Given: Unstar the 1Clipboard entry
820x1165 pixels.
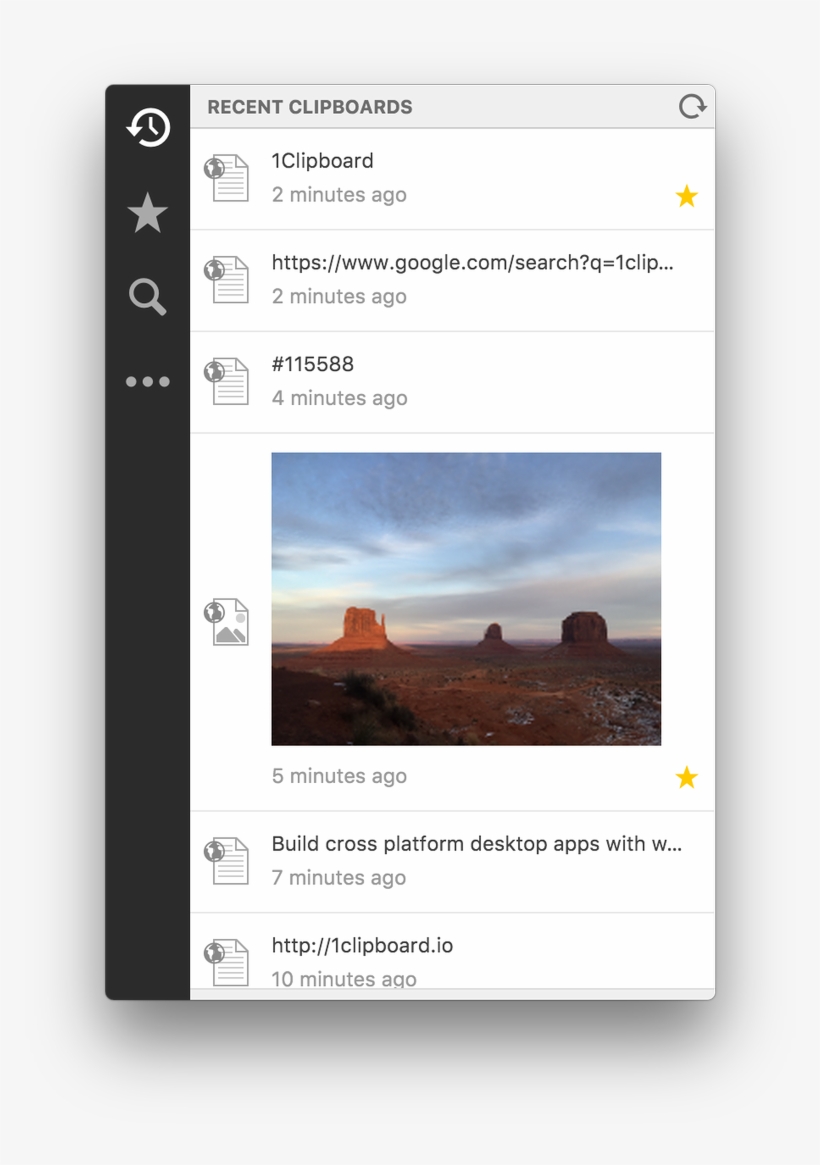Looking at the screenshot, I should coord(686,196).
